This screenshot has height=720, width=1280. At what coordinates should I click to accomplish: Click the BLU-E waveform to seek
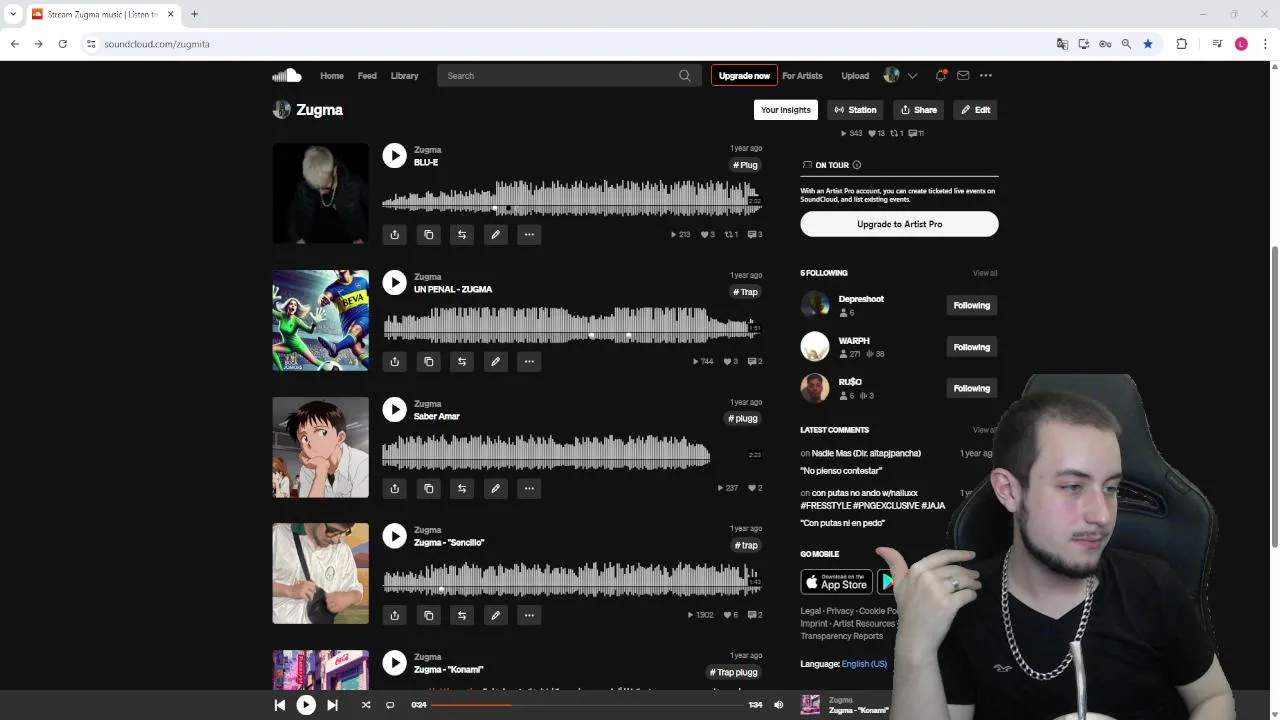click(x=572, y=198)
